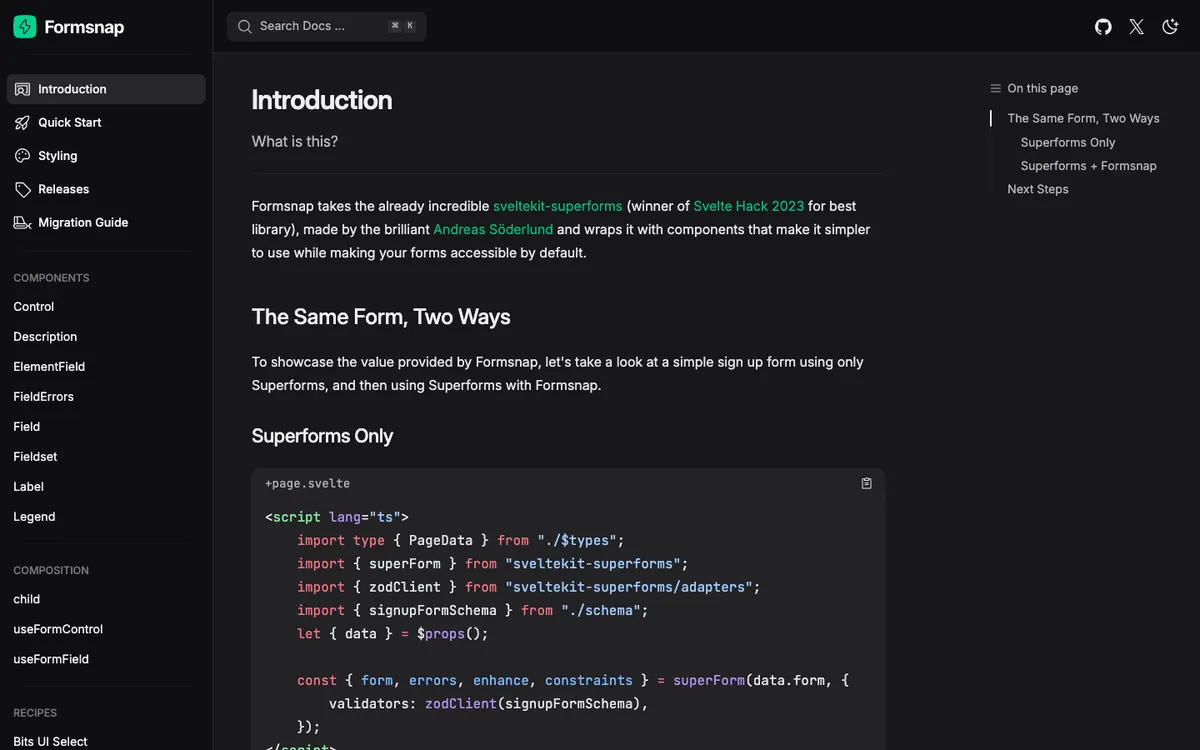Focus the Search Docs field
The width and height of the screenshot is (1200, 750).
pyautogui.click(x=326, y=27)
